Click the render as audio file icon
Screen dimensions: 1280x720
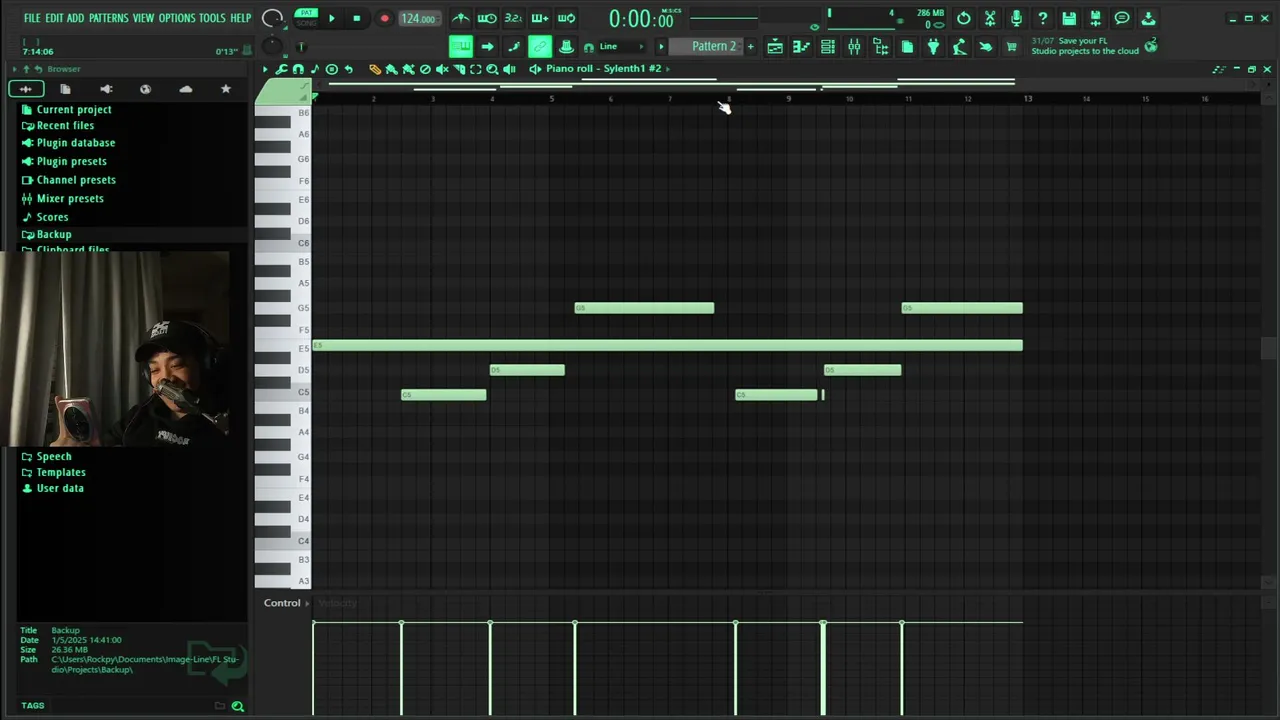pyautogui.click(x=1095, y=18)
